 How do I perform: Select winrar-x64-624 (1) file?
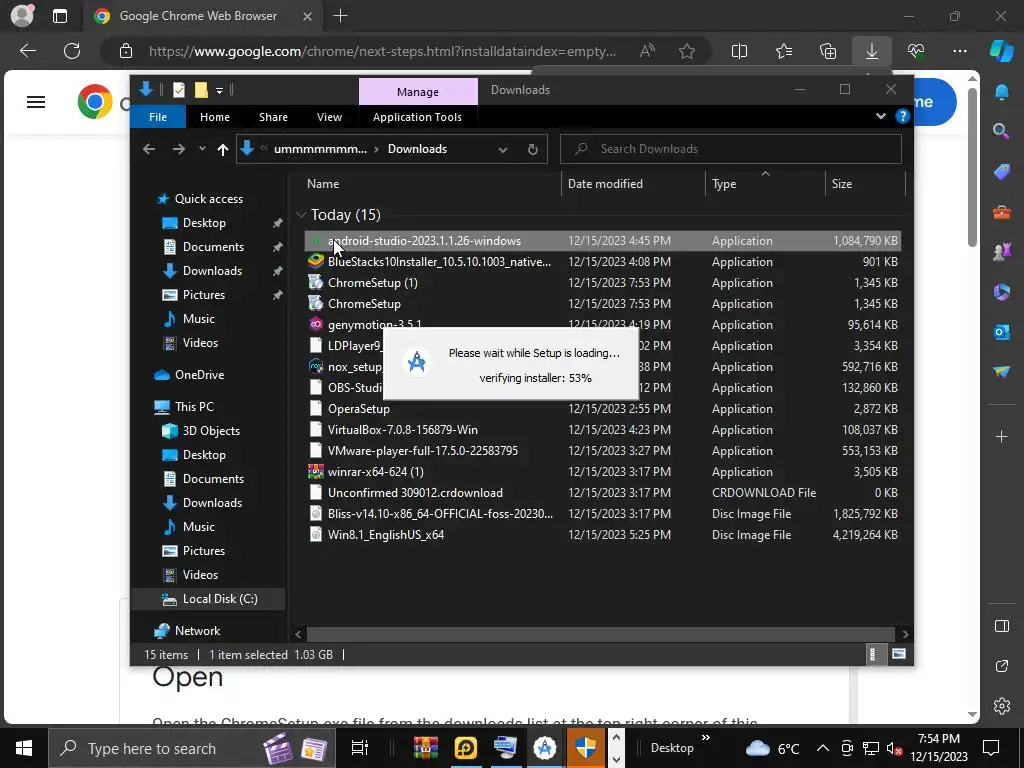(602, 472)
